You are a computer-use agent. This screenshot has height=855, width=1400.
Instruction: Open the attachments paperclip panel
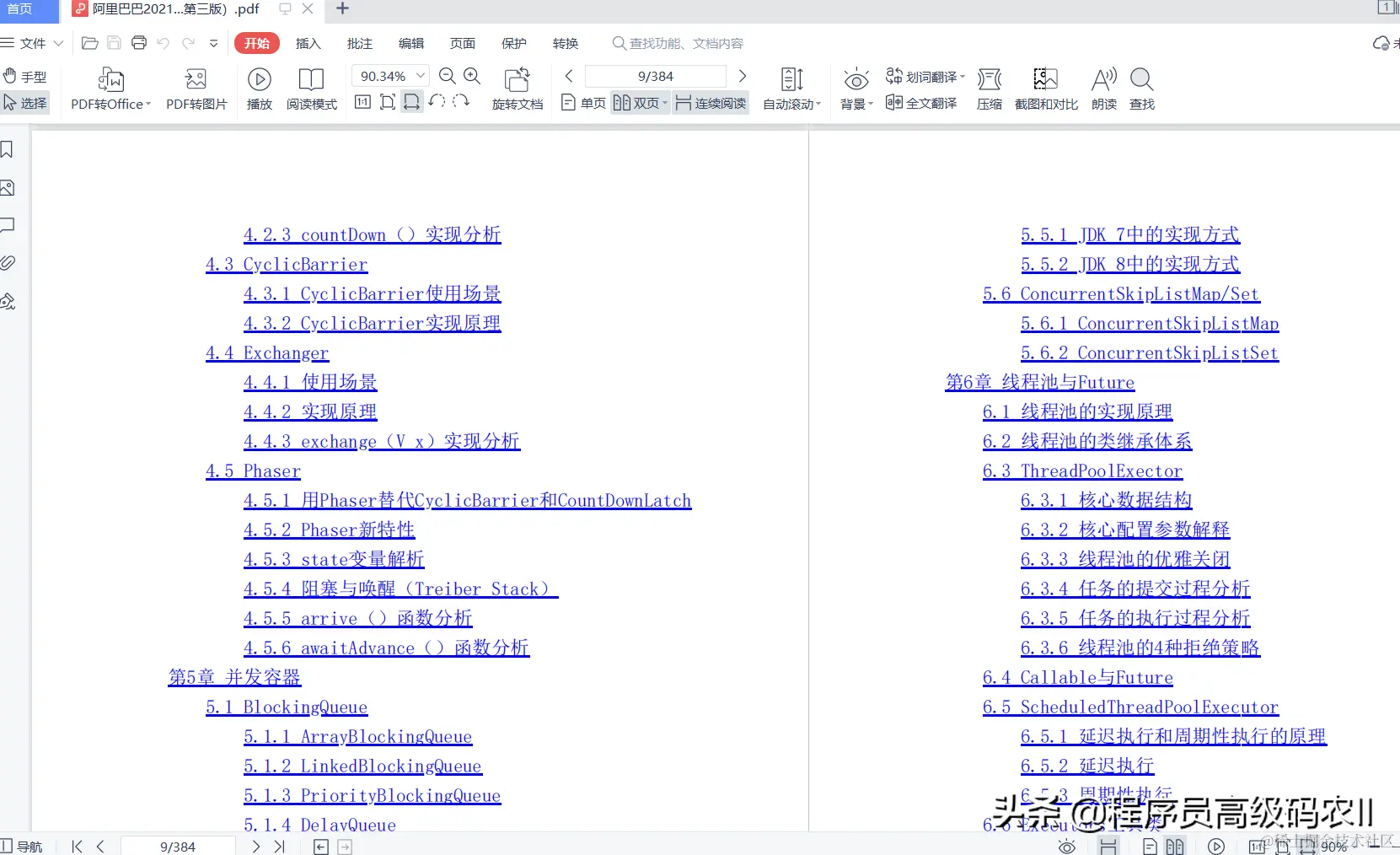click(8, 263)
